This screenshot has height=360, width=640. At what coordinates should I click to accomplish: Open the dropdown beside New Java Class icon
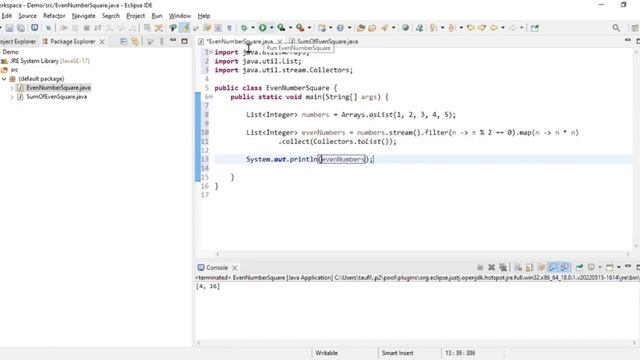tap(349, 28)
